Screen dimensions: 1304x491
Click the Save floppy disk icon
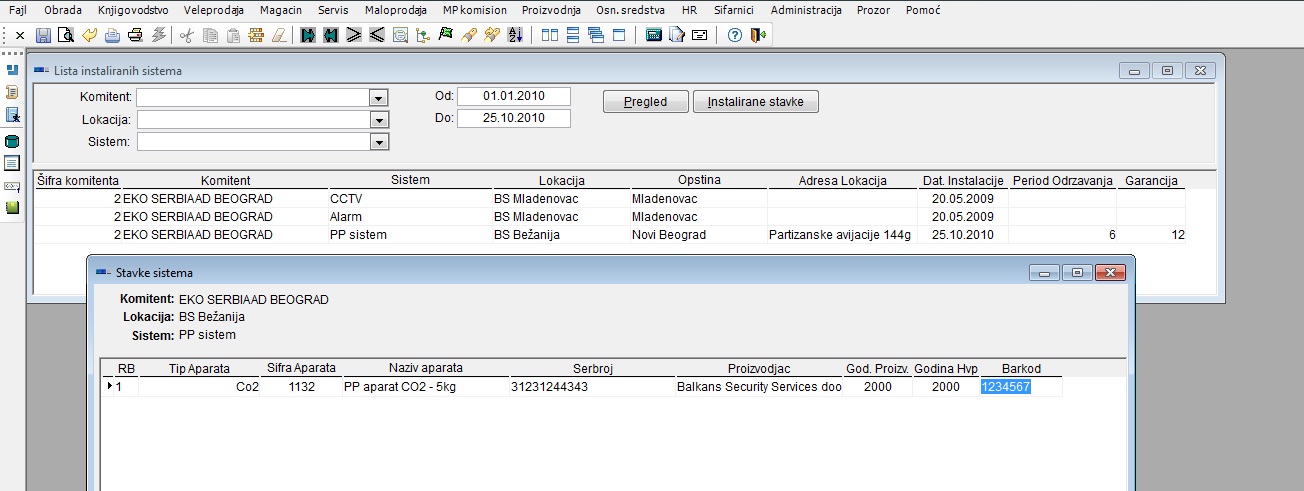click(x=43, y=35)
